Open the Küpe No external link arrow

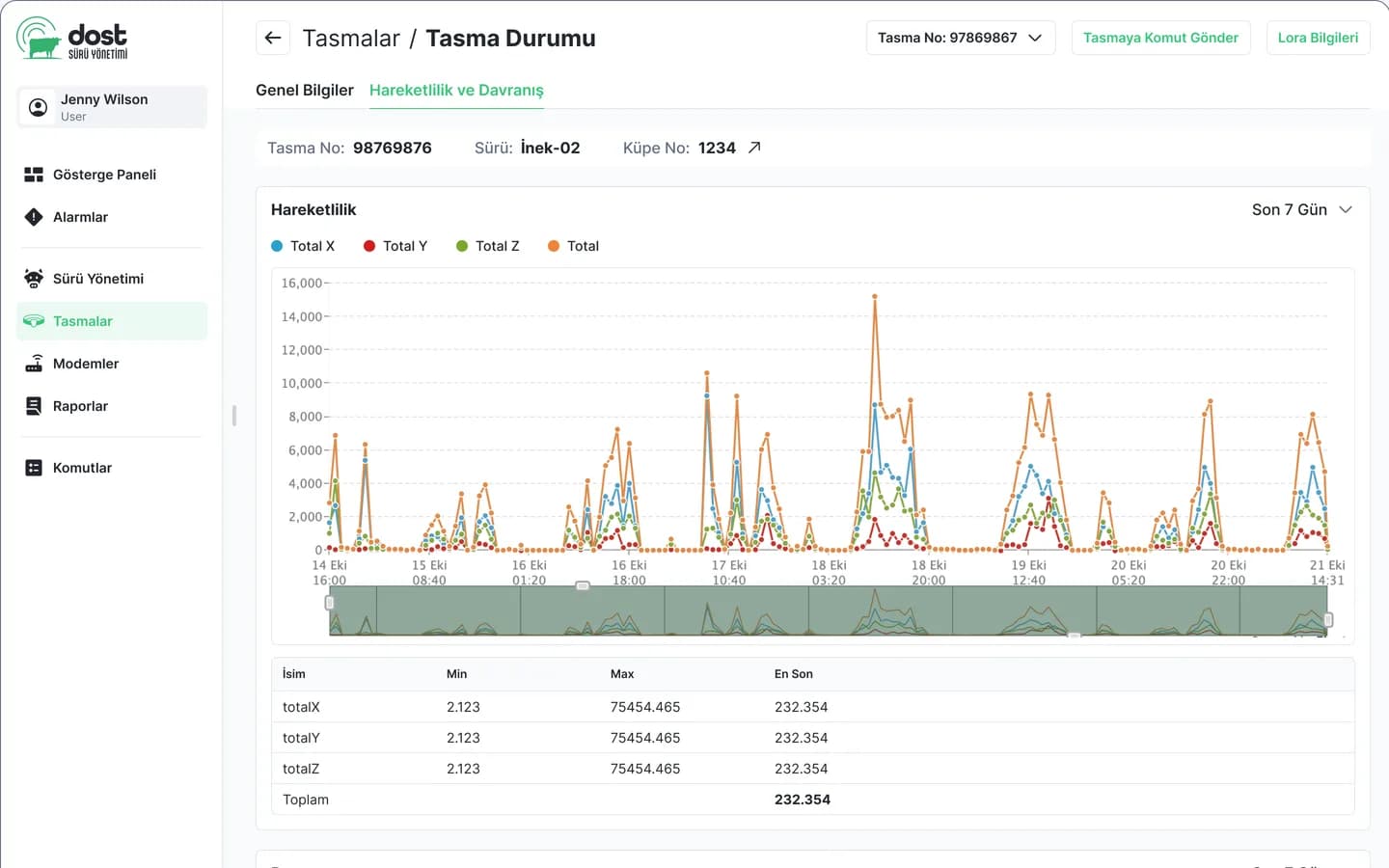coord(754,148)
